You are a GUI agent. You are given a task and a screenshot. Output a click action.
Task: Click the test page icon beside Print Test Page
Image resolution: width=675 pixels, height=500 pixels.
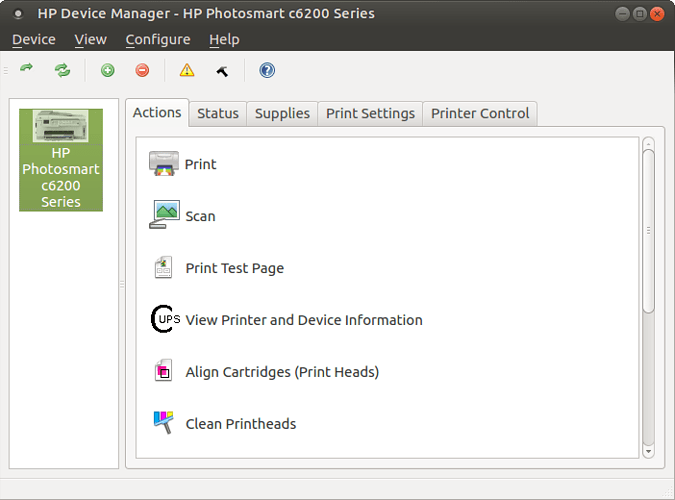(163, 267)
